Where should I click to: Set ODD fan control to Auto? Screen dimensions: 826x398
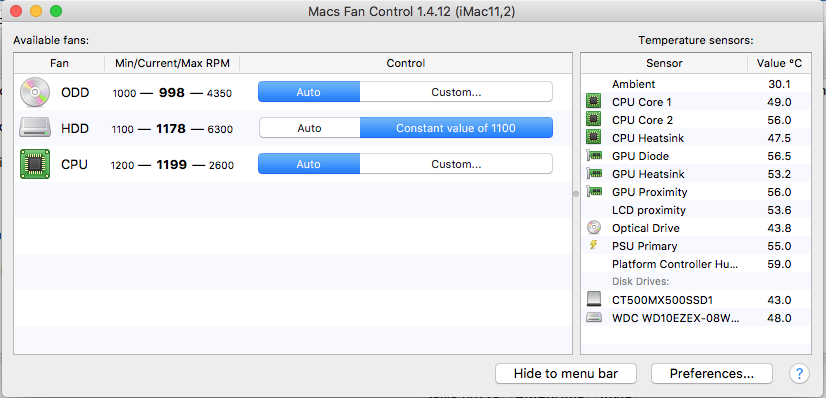click(x=309, y=92)
